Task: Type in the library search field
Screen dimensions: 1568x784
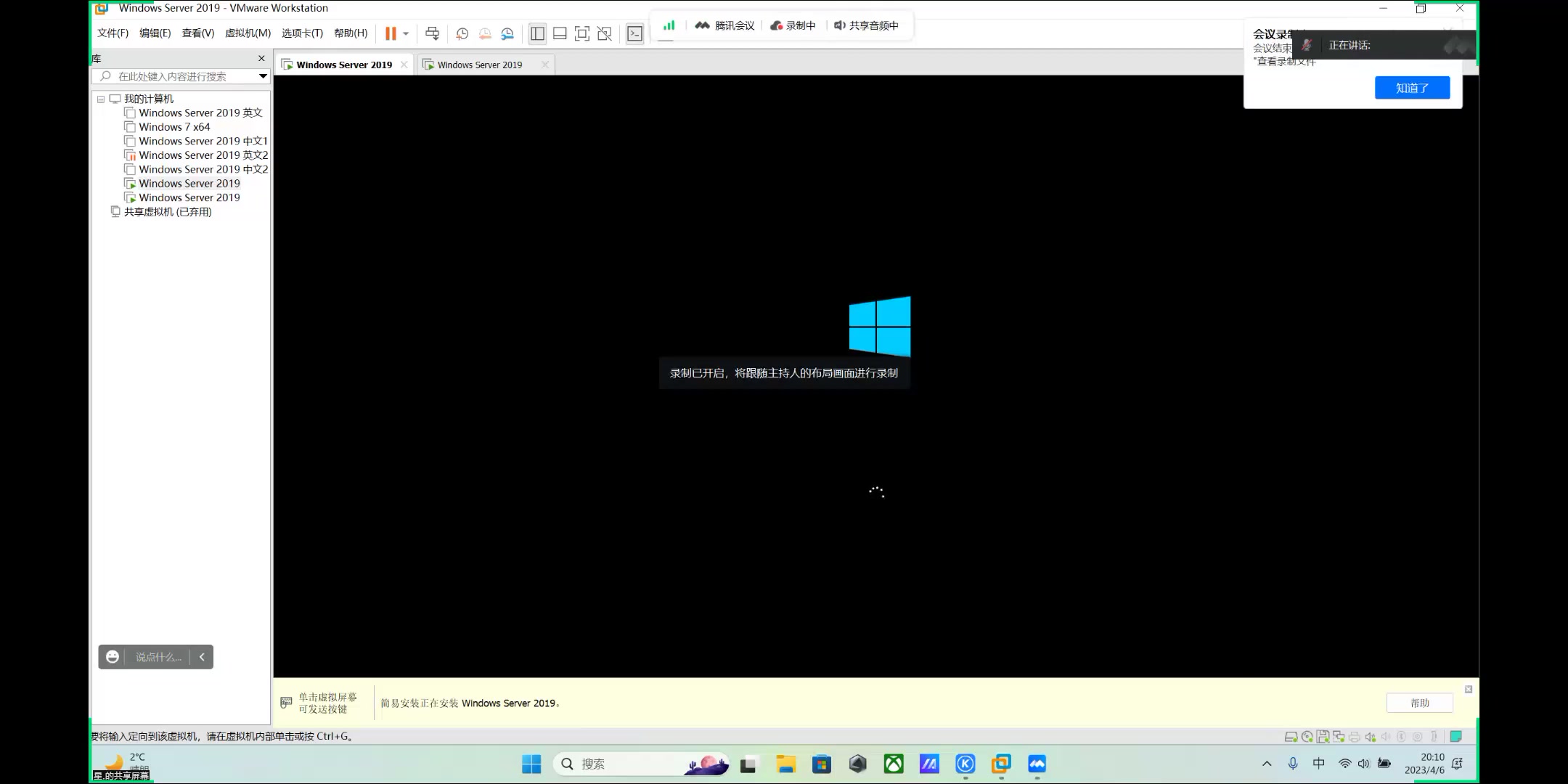Action: 181,76
